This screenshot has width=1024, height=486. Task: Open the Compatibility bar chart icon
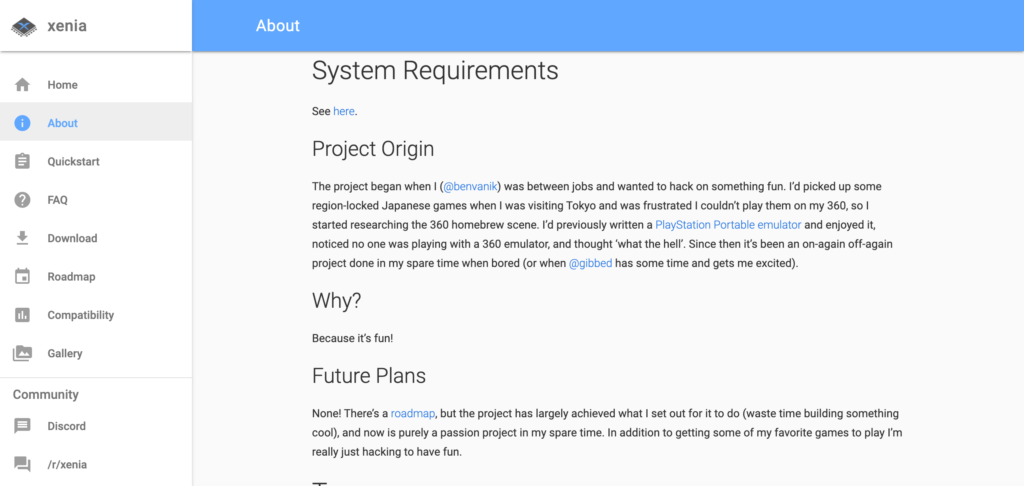tap(22, 315)
